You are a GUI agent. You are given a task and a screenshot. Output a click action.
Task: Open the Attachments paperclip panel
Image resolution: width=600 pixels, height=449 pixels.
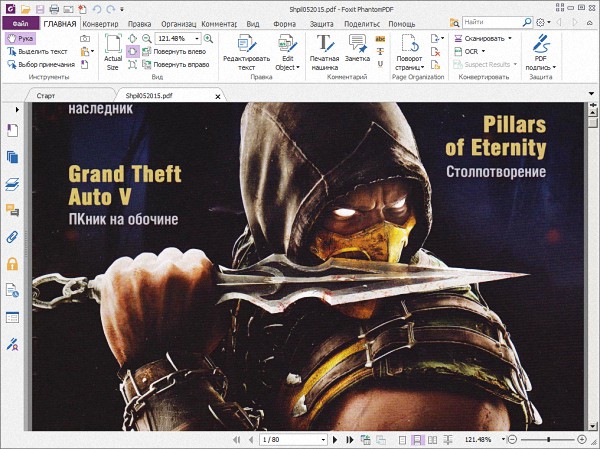[x=12, y=237]
